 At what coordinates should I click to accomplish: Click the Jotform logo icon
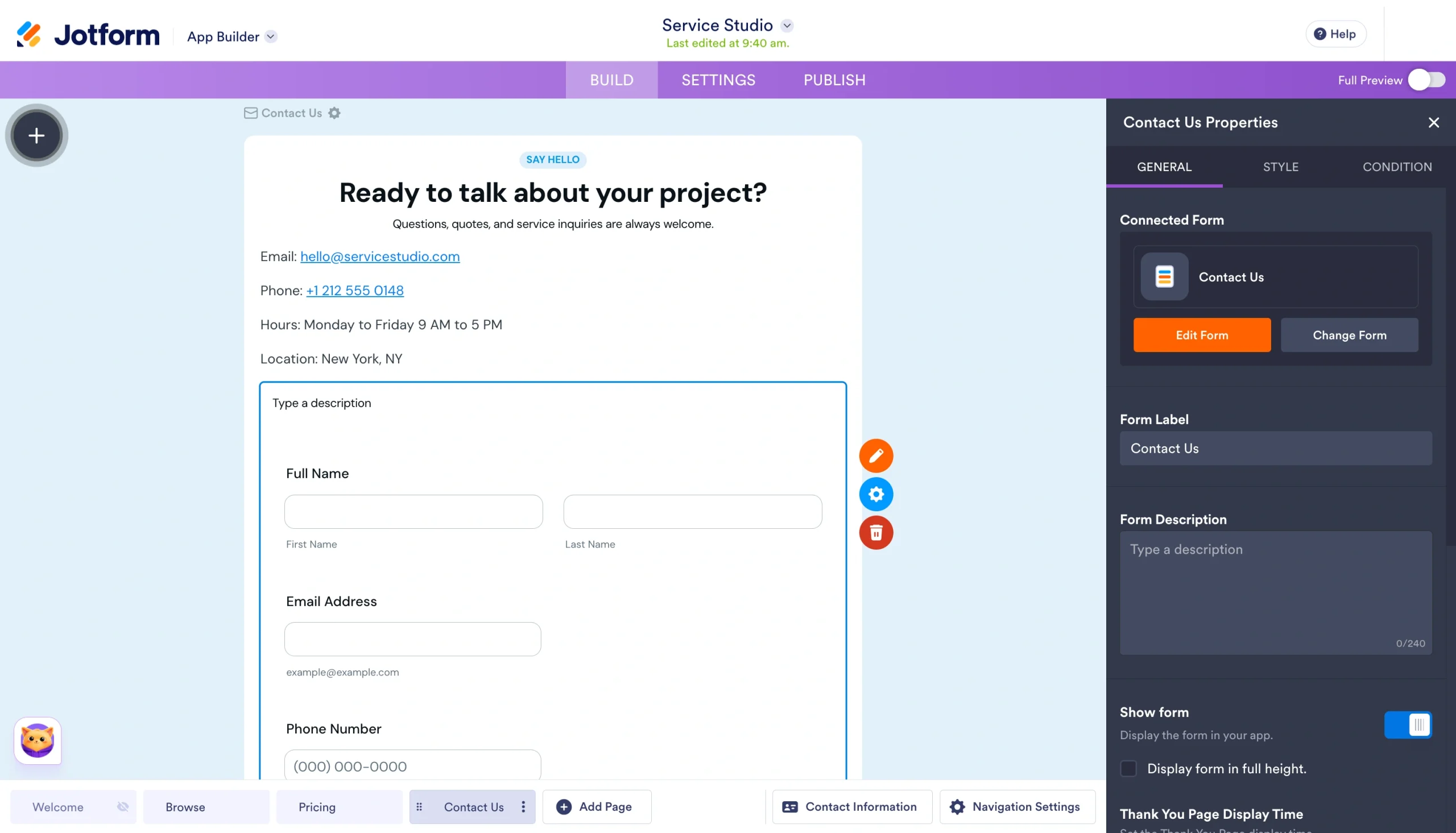28,34
